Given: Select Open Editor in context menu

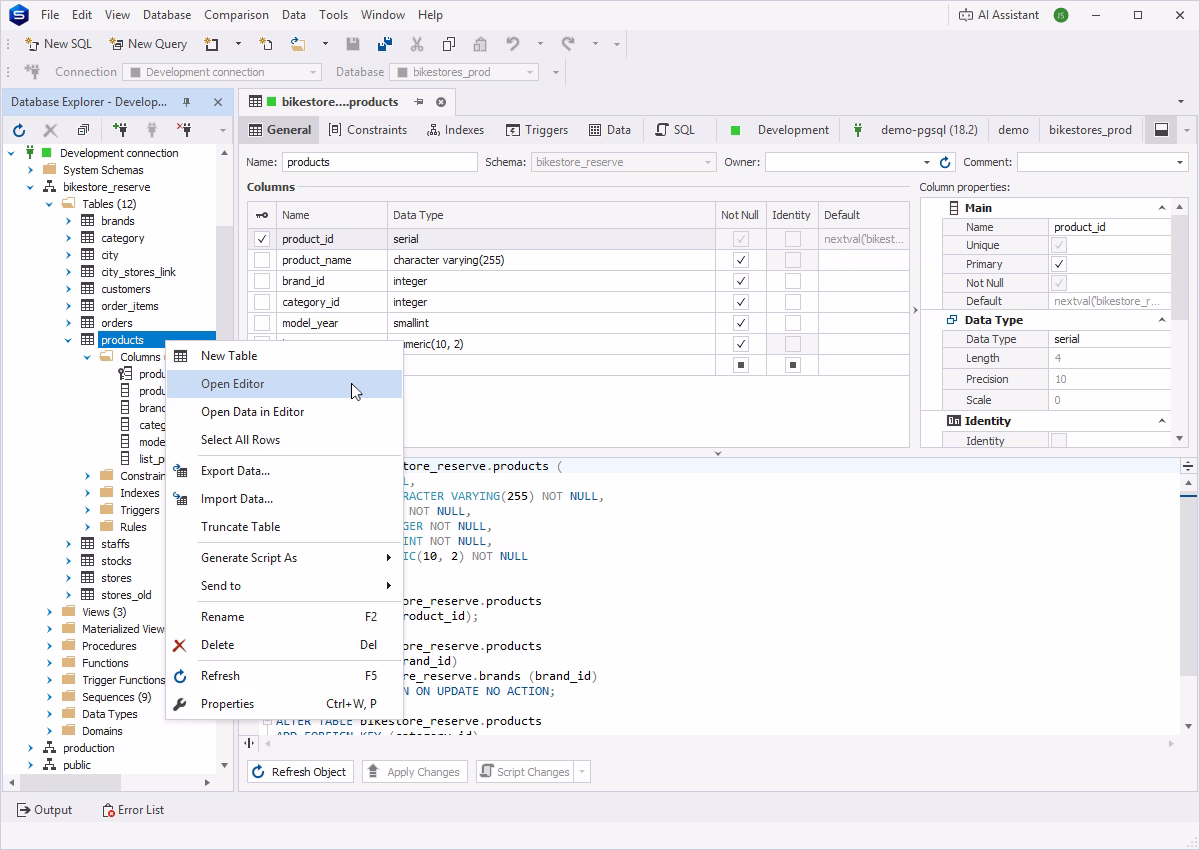Looking at the screenshot, I should (x=284, y=384).
